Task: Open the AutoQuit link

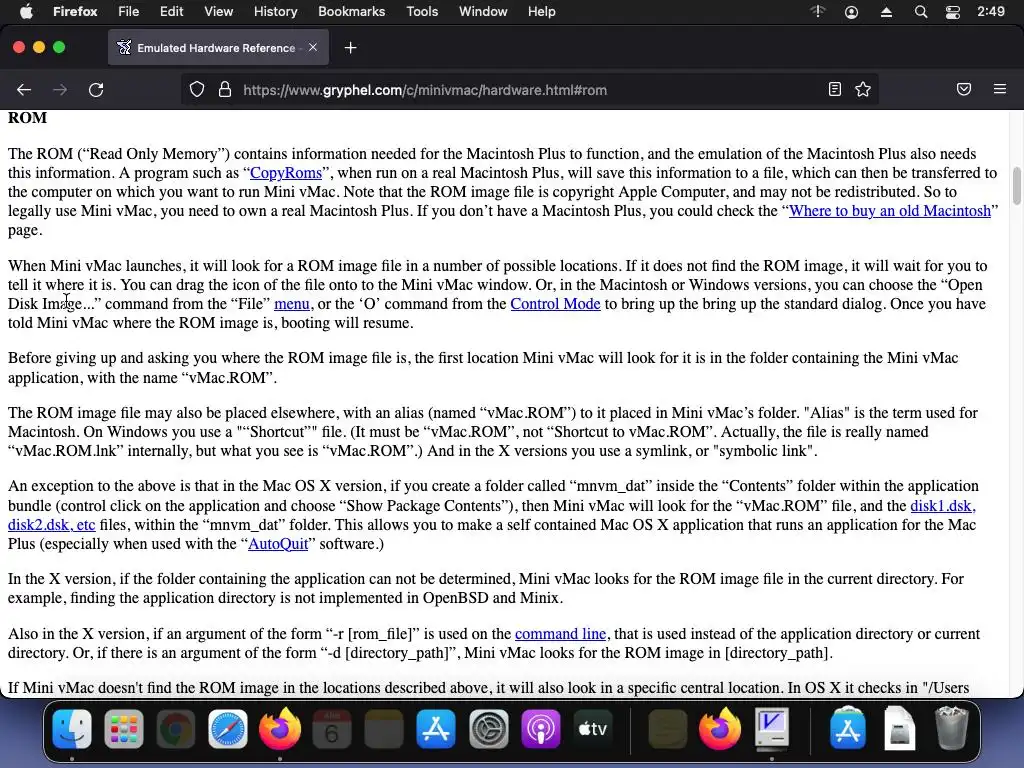Action: (278, 544)
